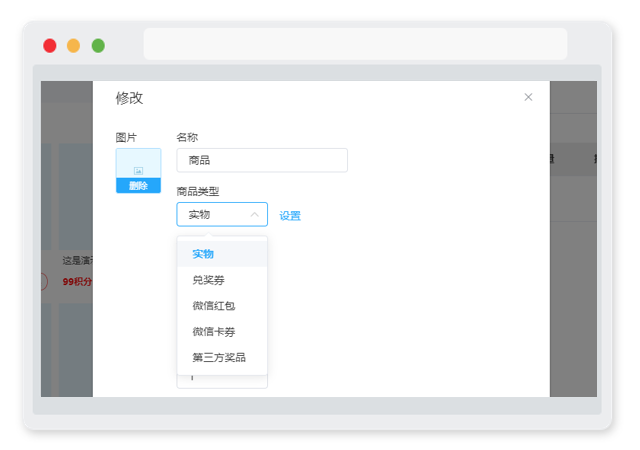The image size is (640, 450).
Task: Select 实物 in the dropdown list
Action: click(222, 254)
